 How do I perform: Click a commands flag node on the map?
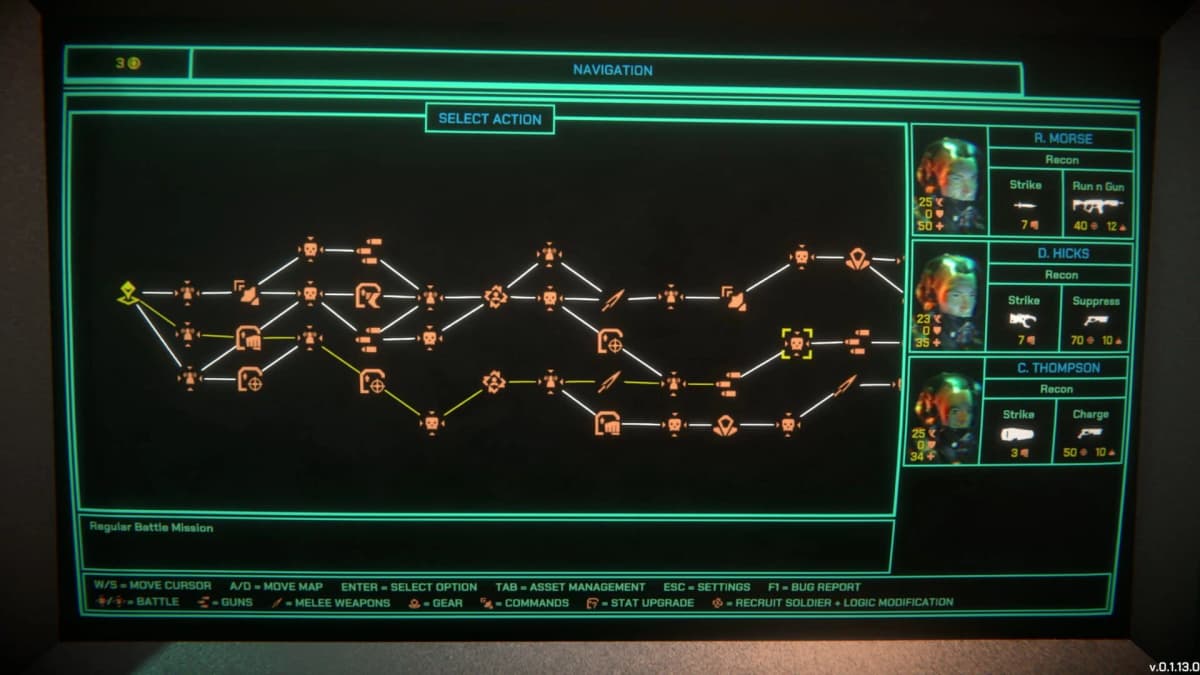coord(247,293)
